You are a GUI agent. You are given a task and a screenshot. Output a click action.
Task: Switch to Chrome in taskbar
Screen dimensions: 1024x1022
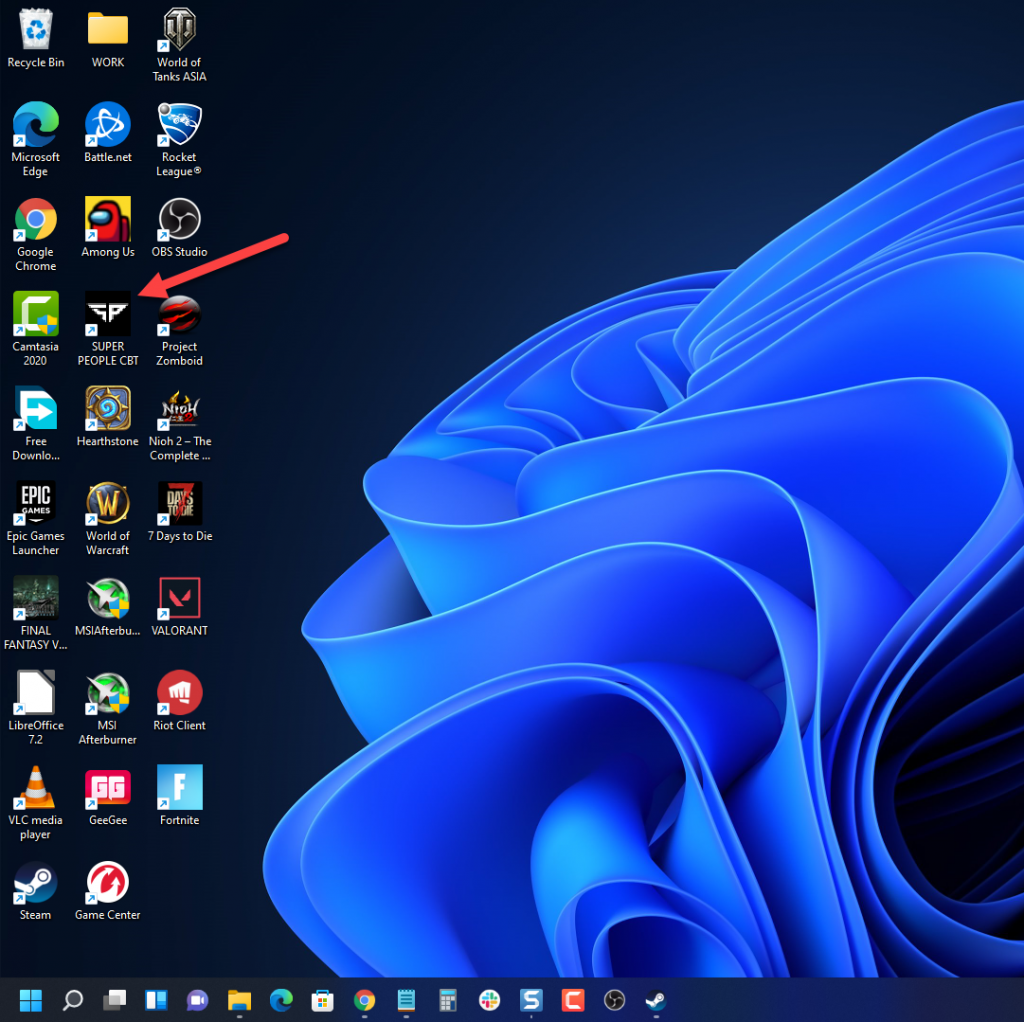364,1000
